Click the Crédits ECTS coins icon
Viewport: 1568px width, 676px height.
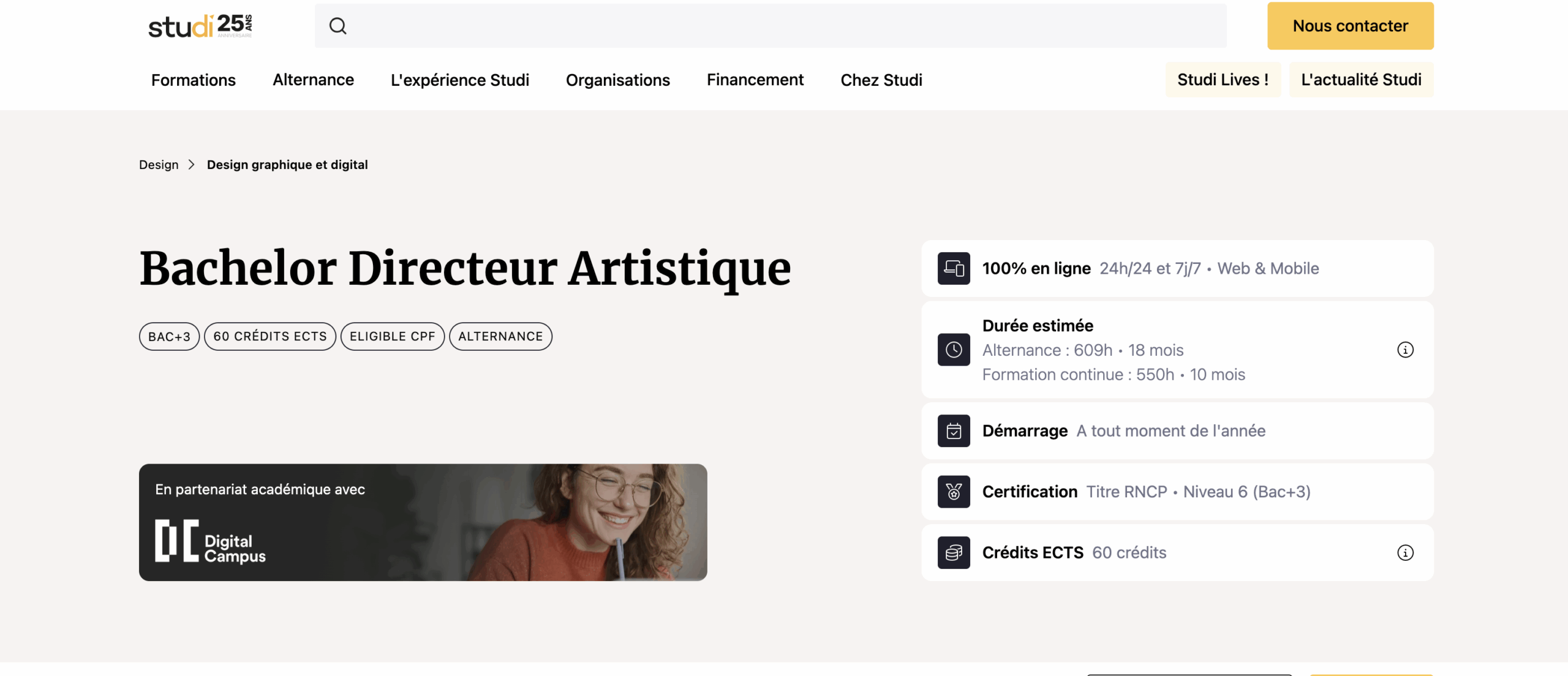tap(954, 553)
